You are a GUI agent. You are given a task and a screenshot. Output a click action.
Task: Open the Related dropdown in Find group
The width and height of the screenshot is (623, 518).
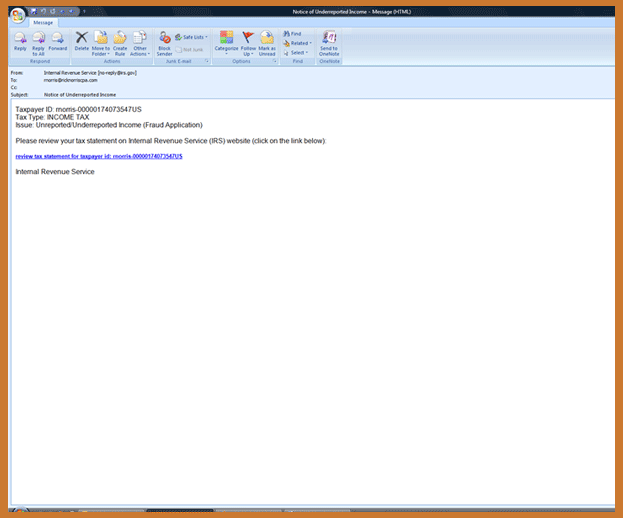tap(297, 43)
